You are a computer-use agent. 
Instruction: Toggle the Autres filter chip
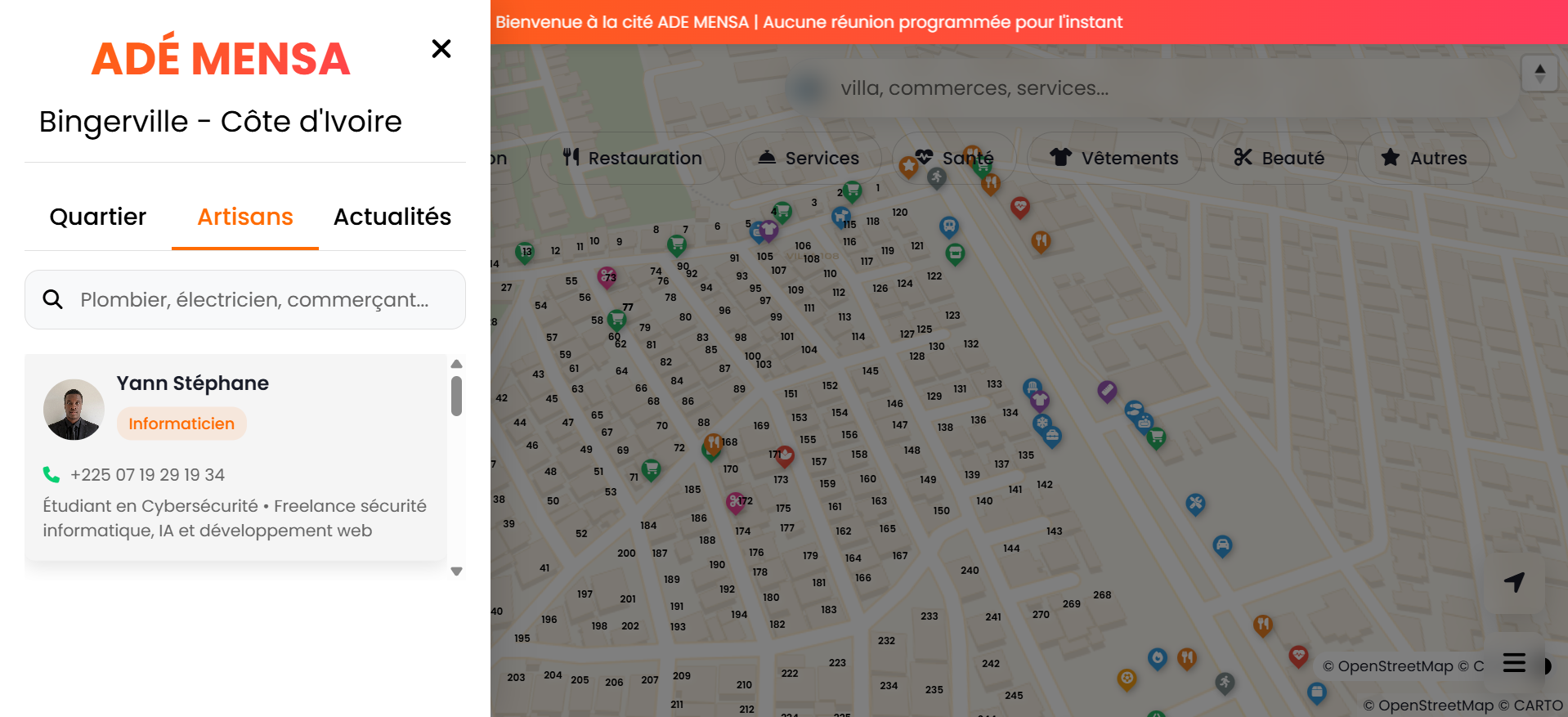coord(1424,158)
